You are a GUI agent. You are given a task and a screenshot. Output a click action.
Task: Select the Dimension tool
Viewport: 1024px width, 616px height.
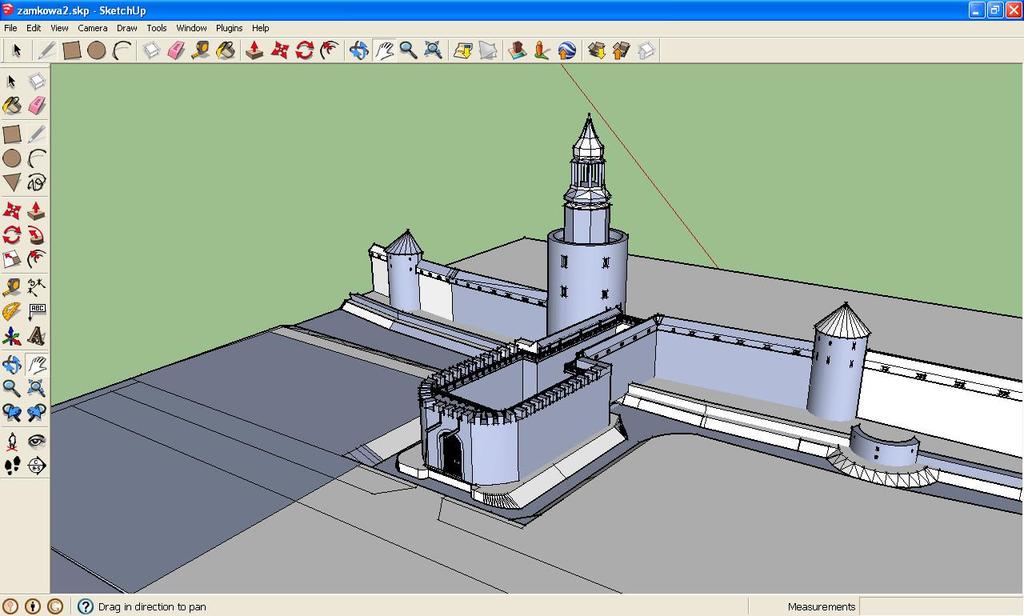[x=37, y=287]
